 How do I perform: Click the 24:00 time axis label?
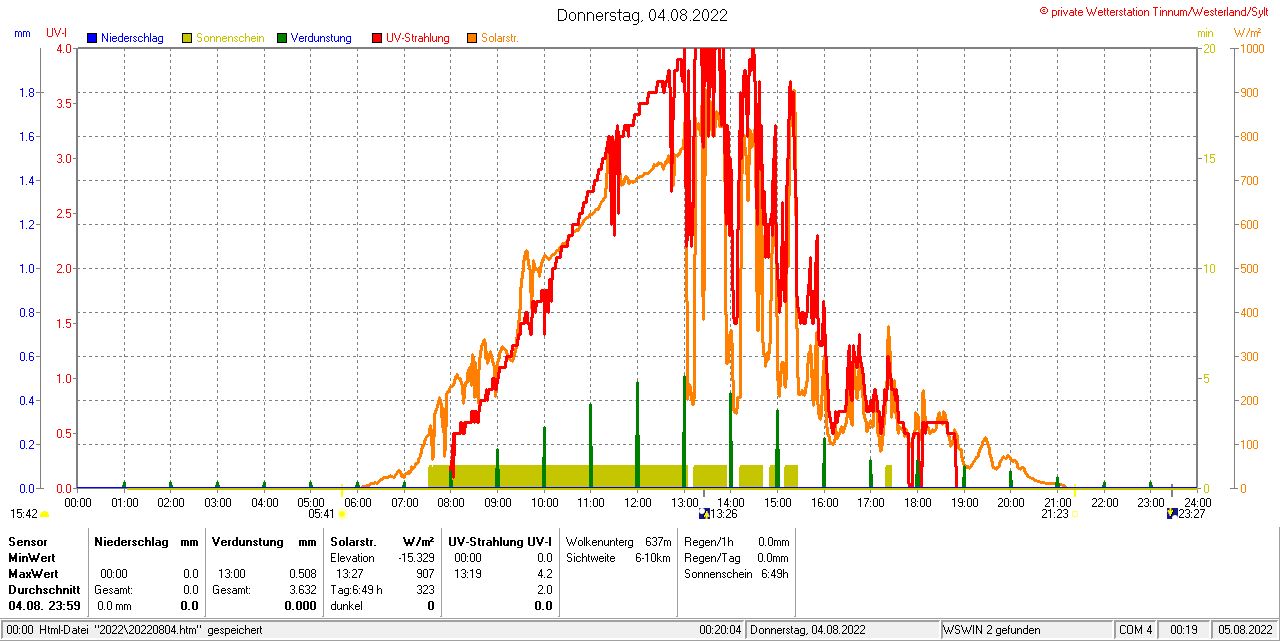pyautogui.click(x=1197, y=502)
